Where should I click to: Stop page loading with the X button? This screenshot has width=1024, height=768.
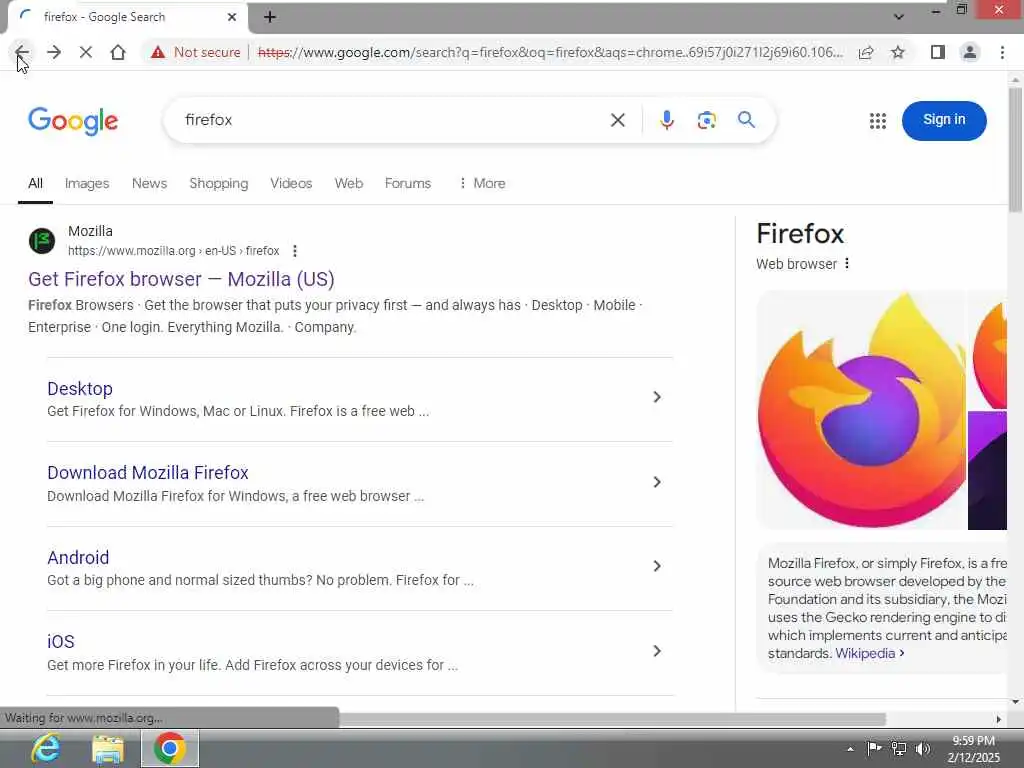86,52
